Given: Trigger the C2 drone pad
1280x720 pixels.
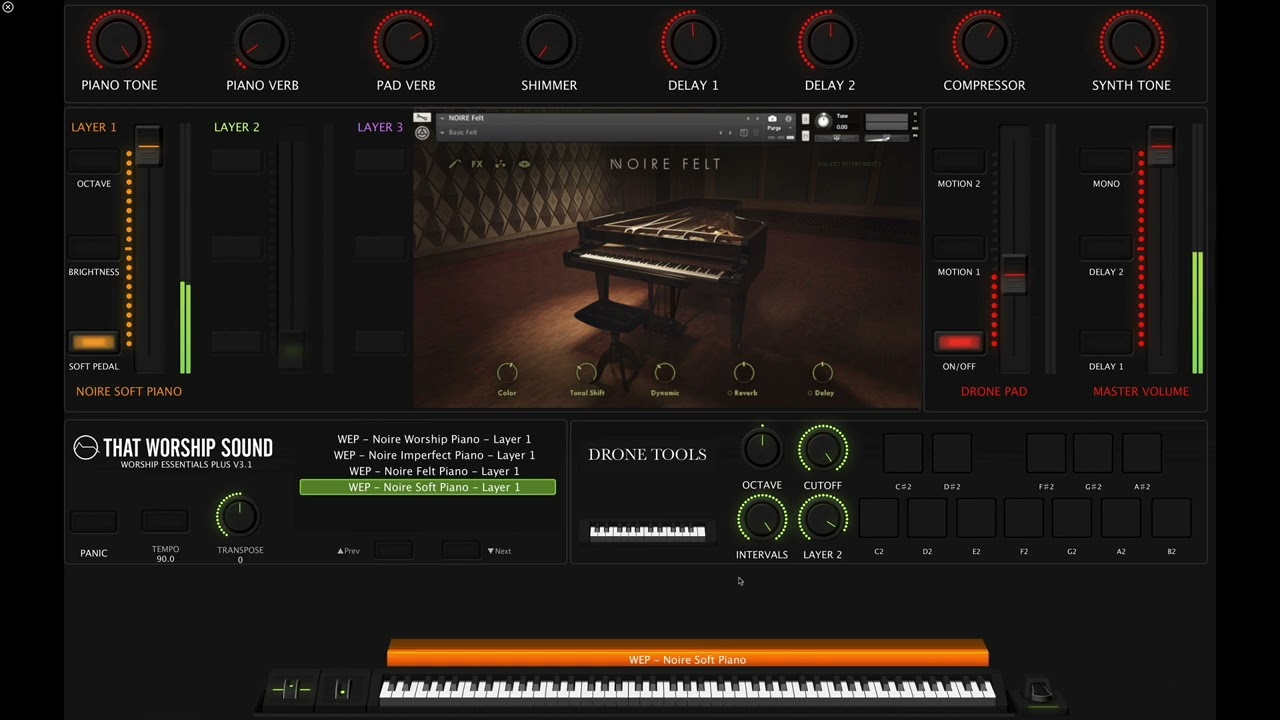Looking at the screenshot, I should point(879,519).
